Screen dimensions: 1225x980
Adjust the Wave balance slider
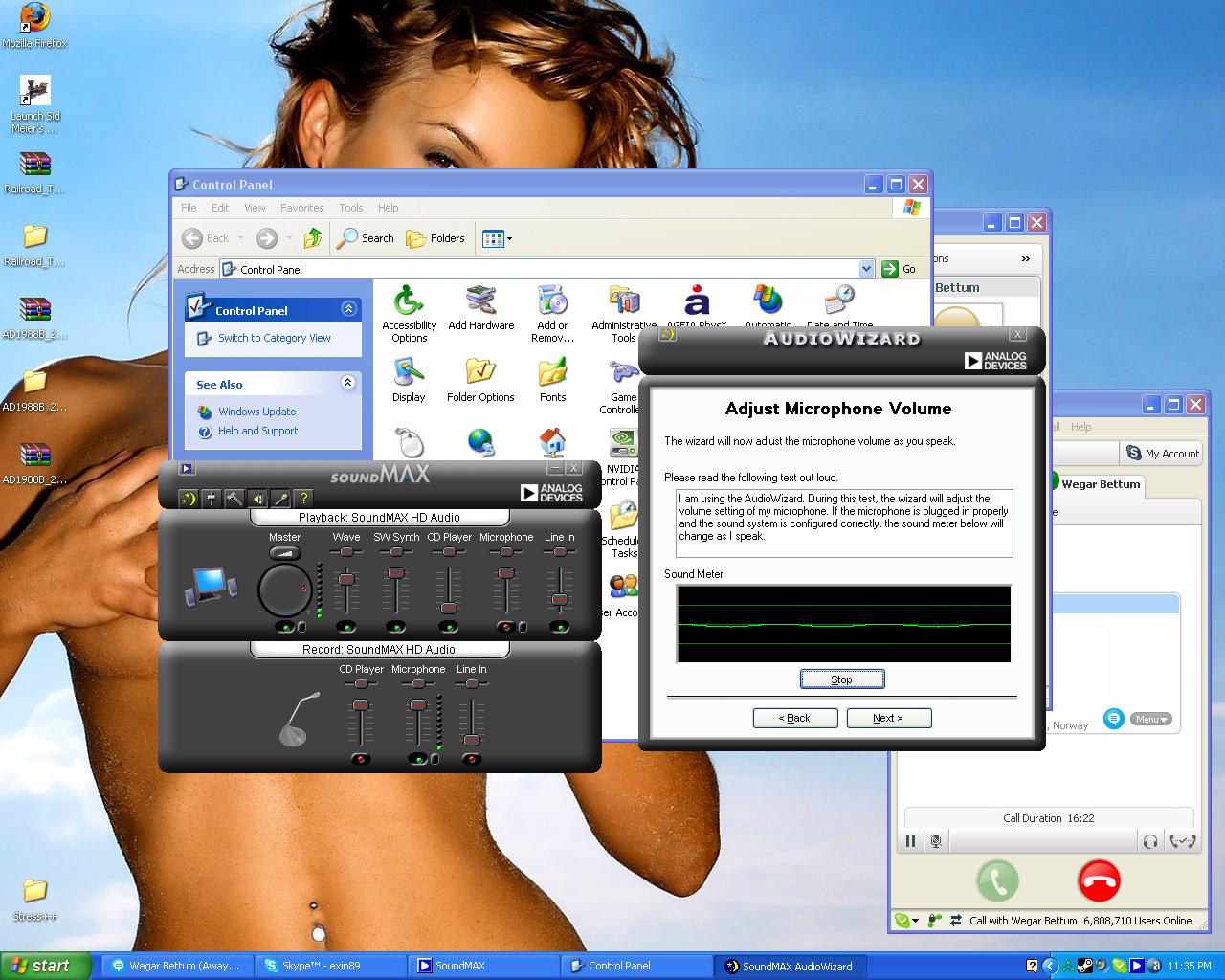coord(346,551)
